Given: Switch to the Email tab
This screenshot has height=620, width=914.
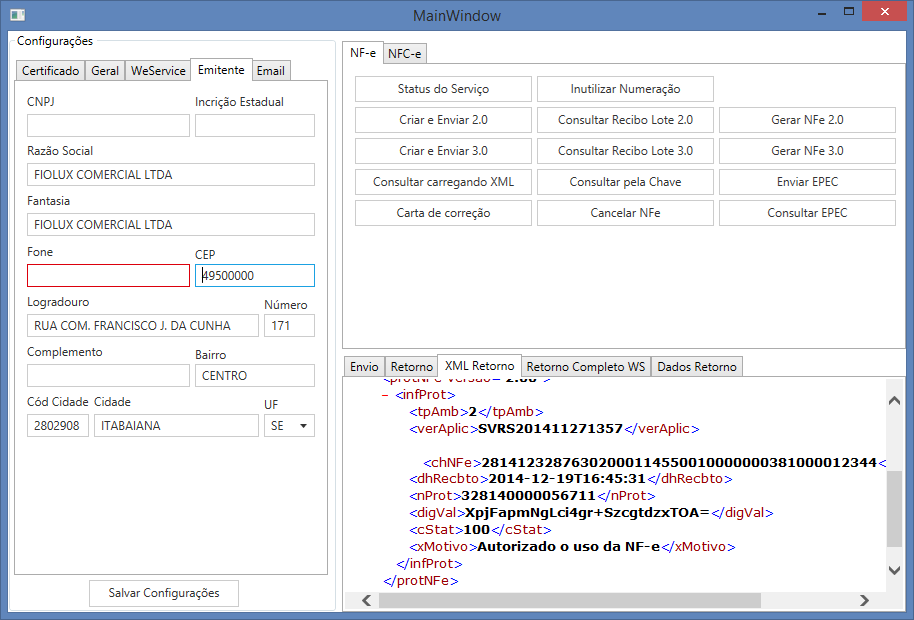Looking at the screenshot, I should point(270,71).
